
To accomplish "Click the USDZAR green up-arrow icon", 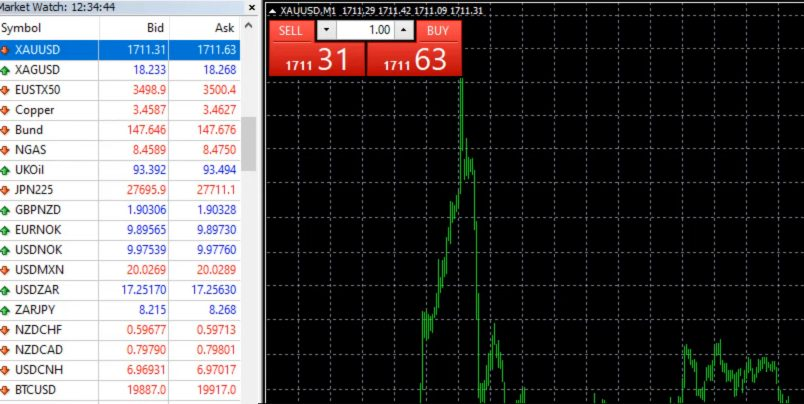I will click(6, 288).
